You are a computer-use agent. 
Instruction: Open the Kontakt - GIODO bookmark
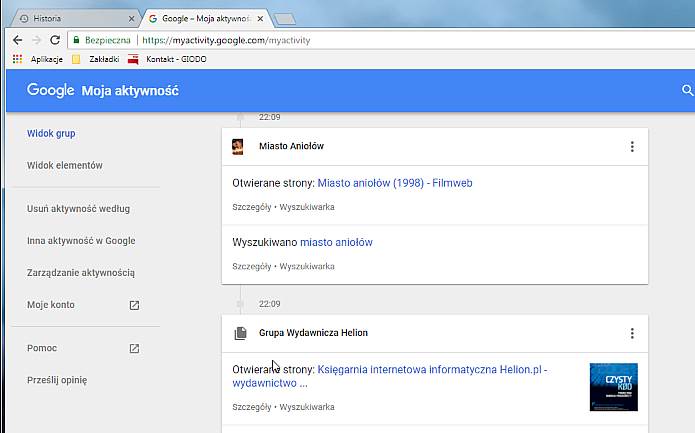[167, 59]
